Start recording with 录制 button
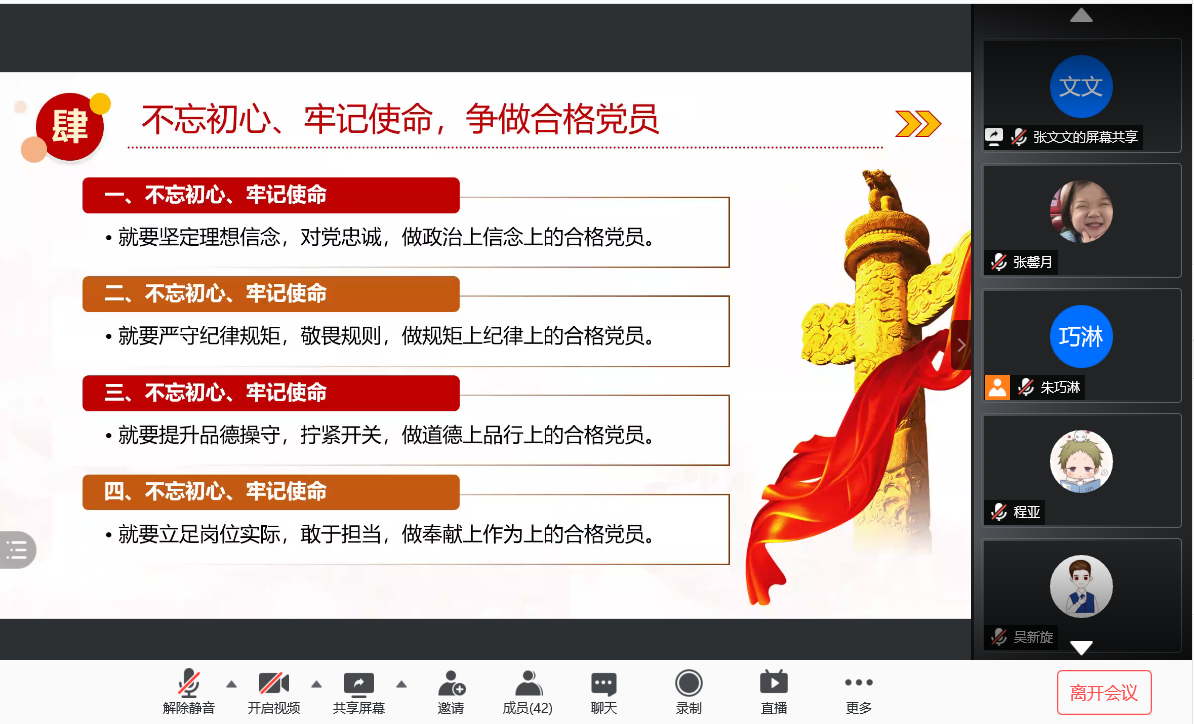The image size is (1194, 724). click(688, 691)
